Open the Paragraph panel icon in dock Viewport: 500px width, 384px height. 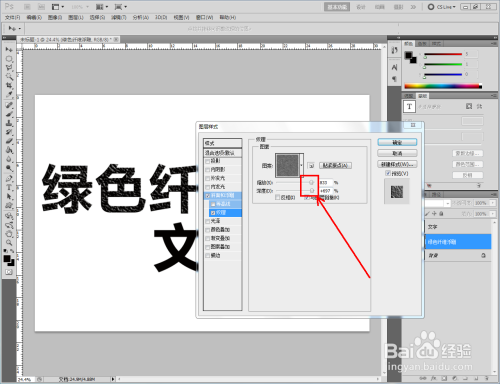point(395,79)
